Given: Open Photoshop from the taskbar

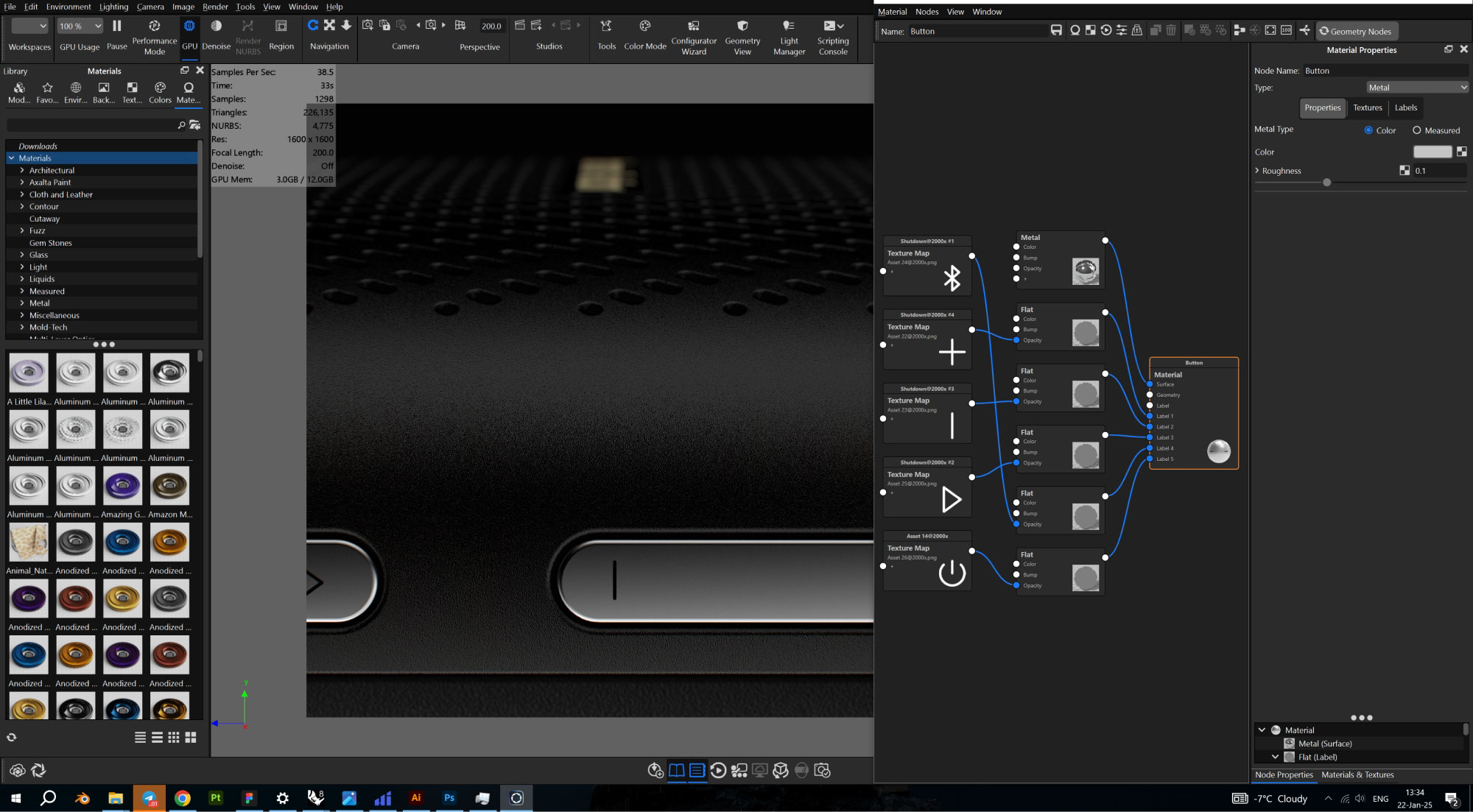Looking at the screenshot, I should [x=449, y=798].
